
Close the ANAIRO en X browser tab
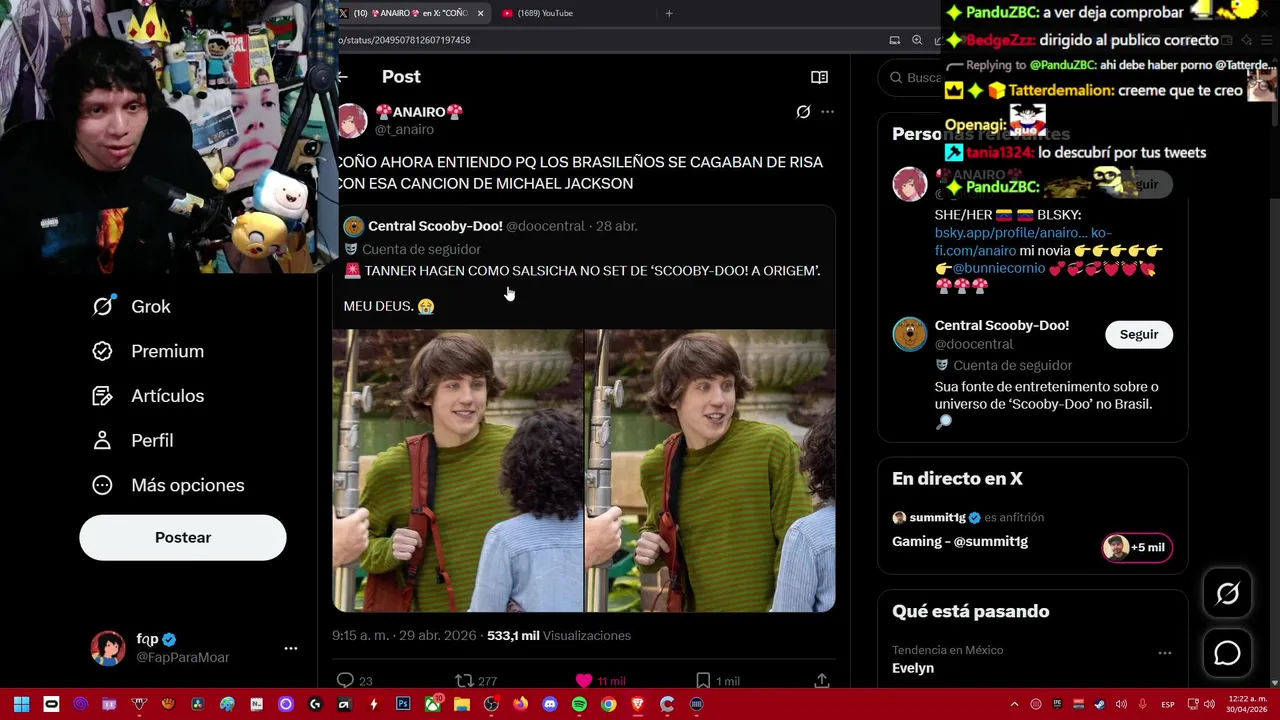point(480,13)
